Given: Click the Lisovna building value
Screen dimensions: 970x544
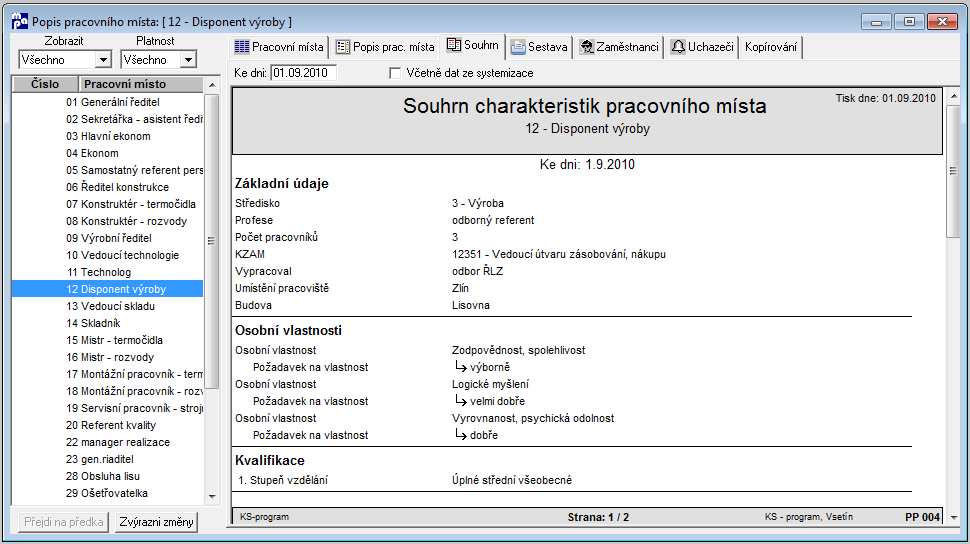Looking at the screenshot, I should point(471,305).
